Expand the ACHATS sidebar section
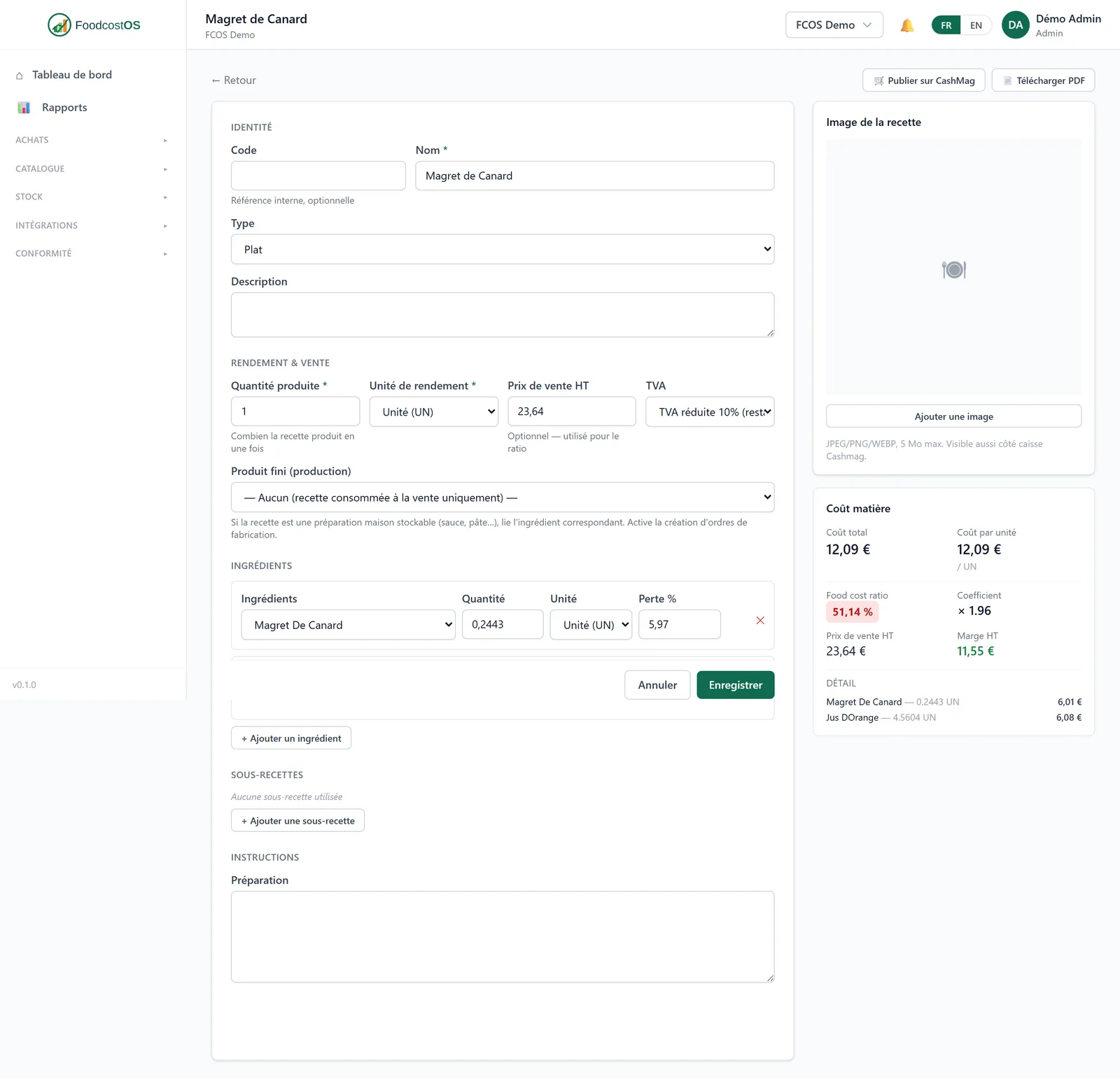 pos(92,140)
